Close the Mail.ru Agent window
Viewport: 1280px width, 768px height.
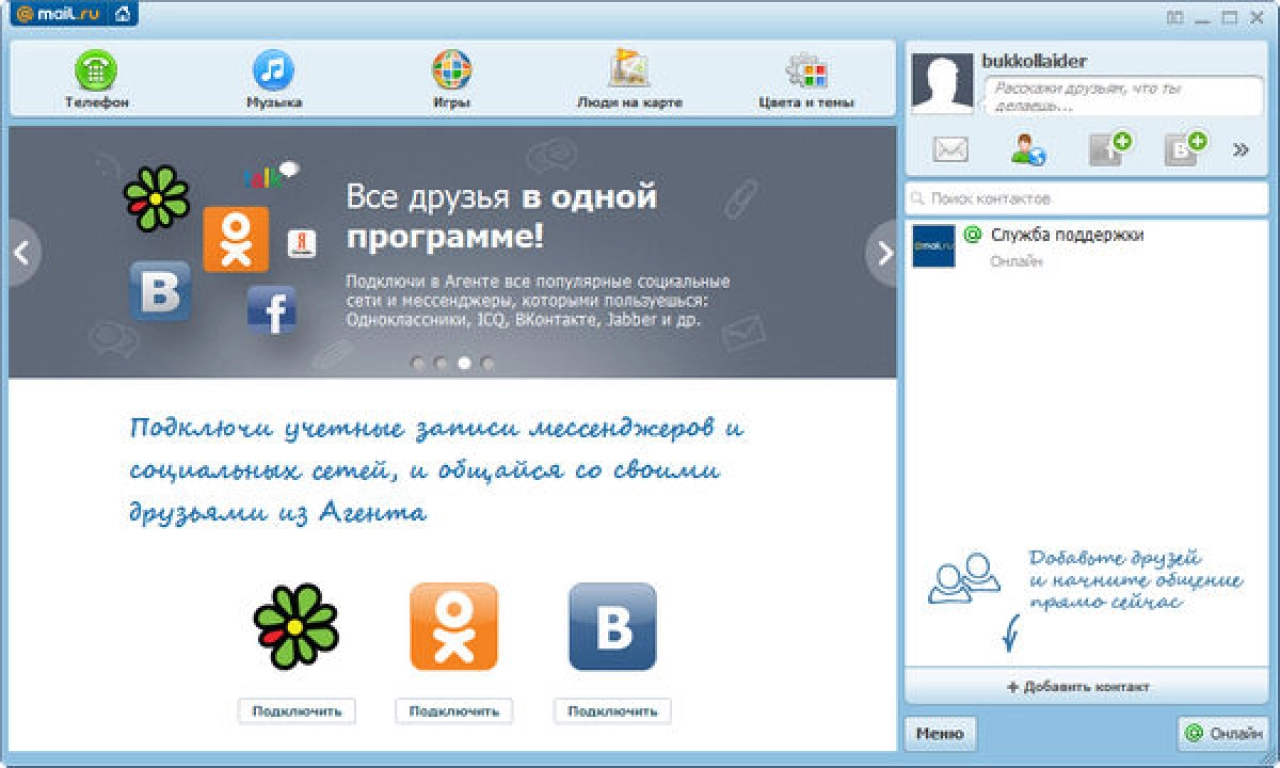point(1257,17)
